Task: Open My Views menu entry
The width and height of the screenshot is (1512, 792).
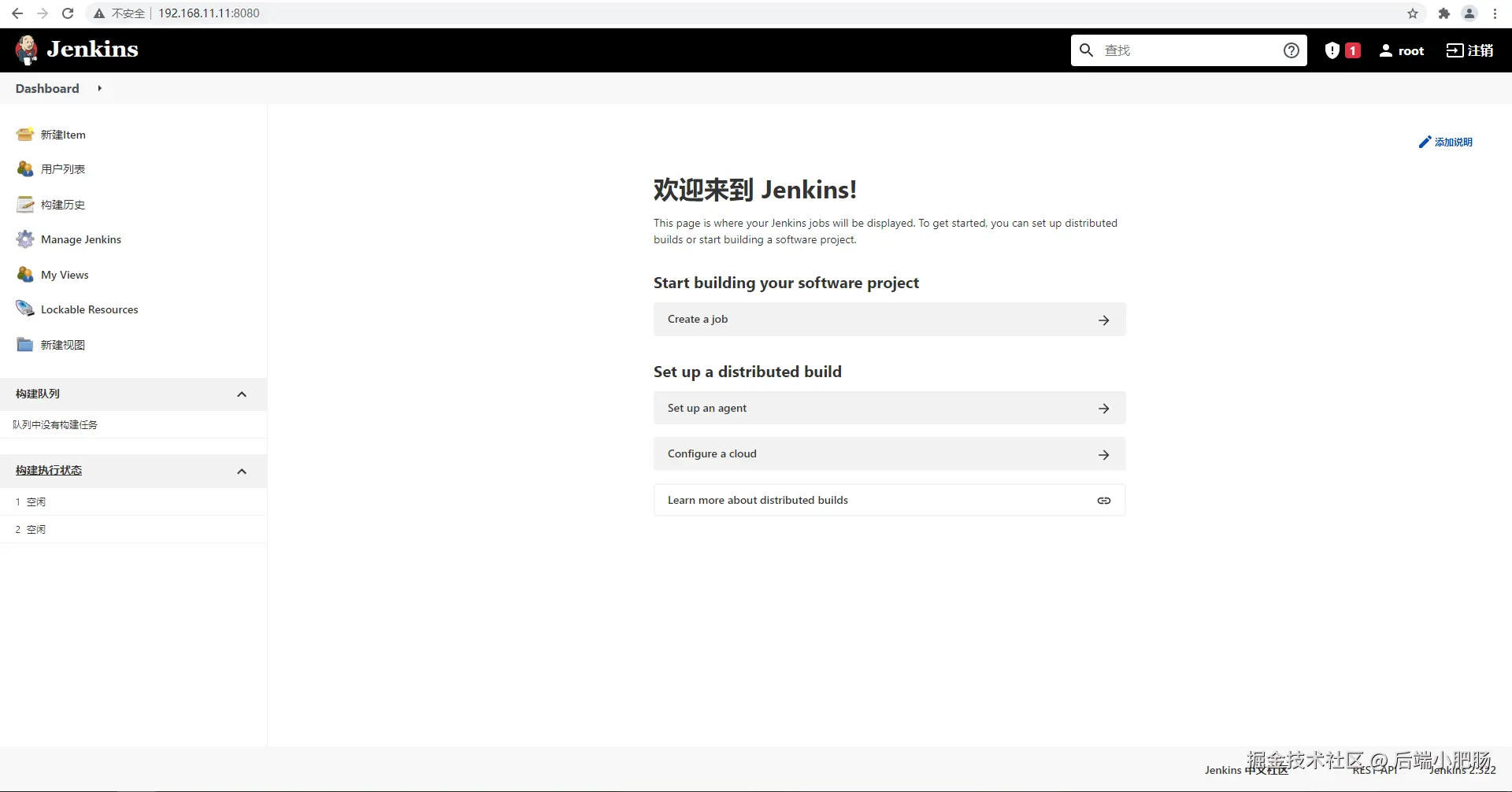Action: click(x=65, y=275)
